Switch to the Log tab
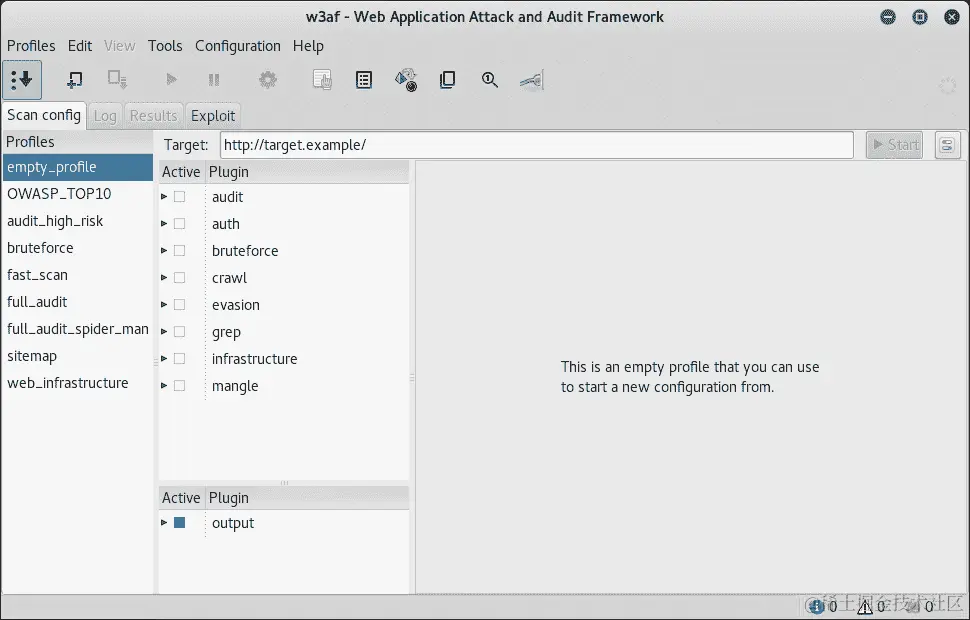Viewport: 970px width, 620px height. [105, 116]
